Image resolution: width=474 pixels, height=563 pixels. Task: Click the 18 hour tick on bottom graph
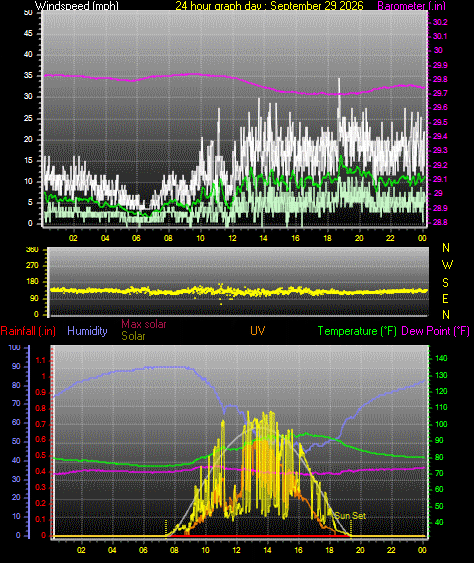329,550
